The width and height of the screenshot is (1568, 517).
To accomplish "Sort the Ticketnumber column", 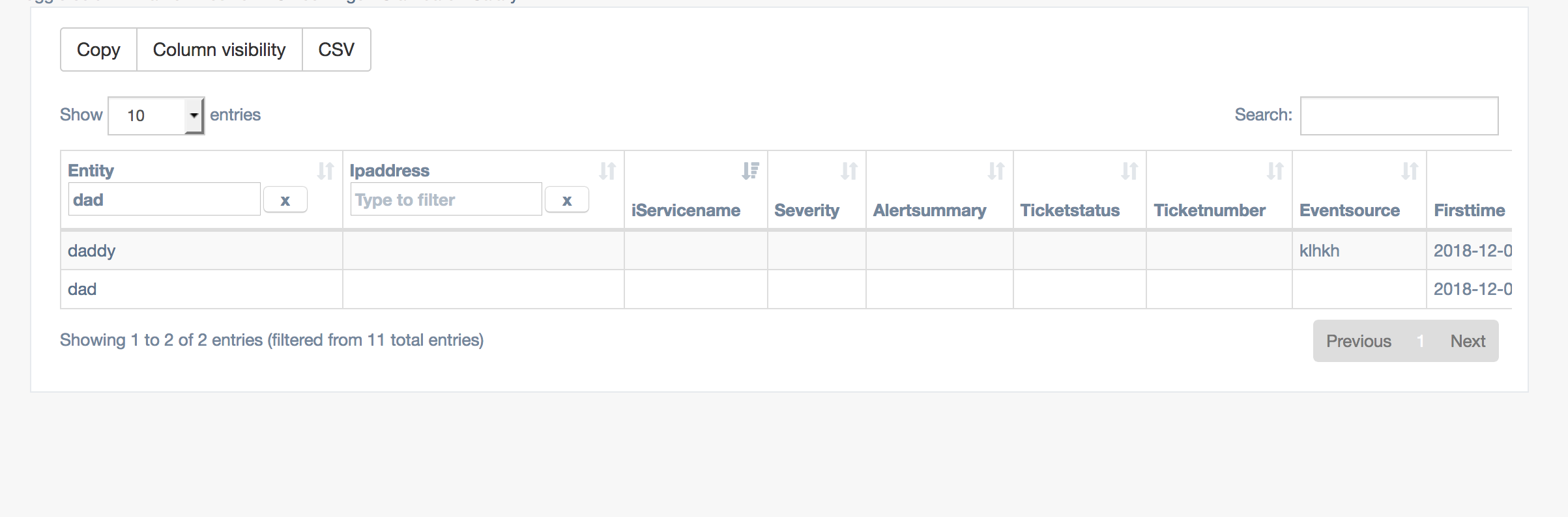I will (1275, 171).
